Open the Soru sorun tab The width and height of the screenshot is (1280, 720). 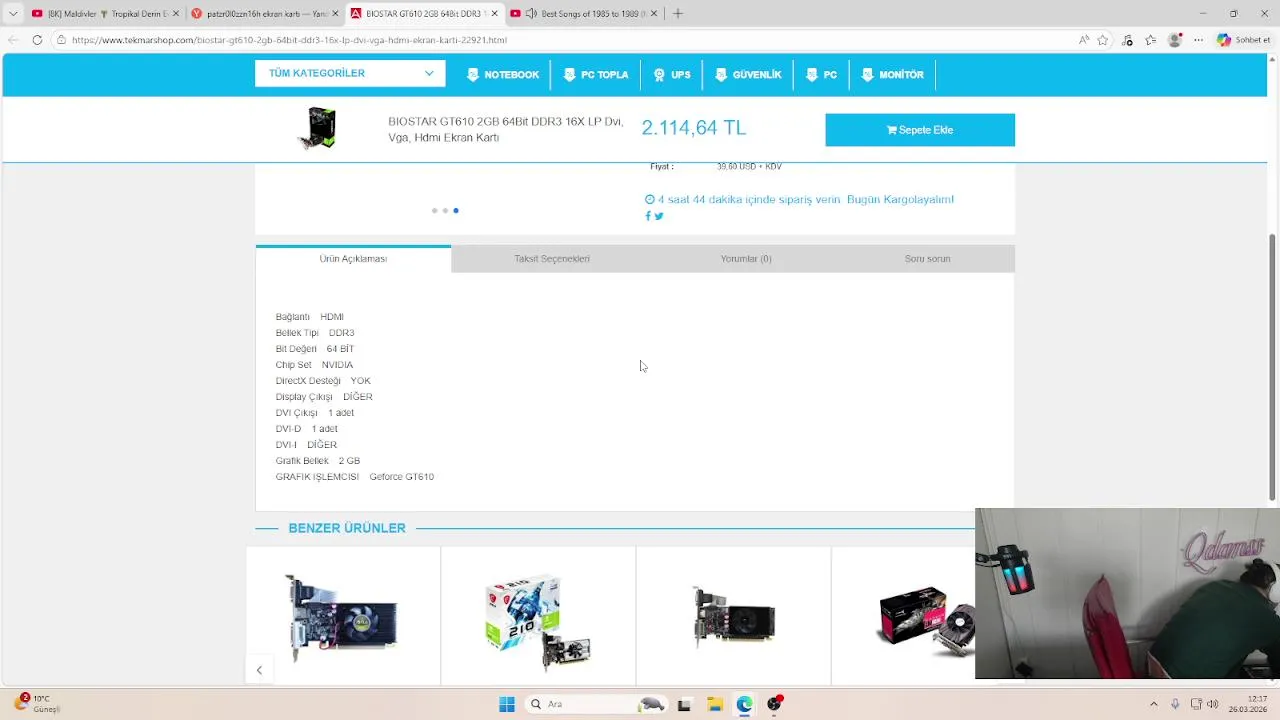coord(927,259)
